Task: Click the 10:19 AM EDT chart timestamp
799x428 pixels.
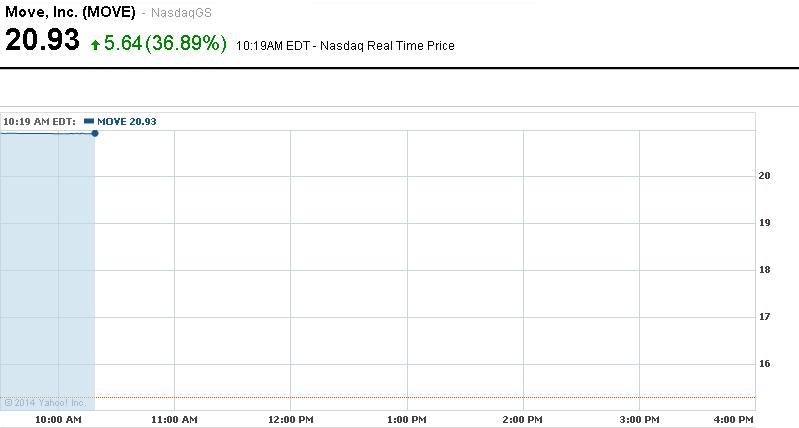Action: click(x=39, y=121)
